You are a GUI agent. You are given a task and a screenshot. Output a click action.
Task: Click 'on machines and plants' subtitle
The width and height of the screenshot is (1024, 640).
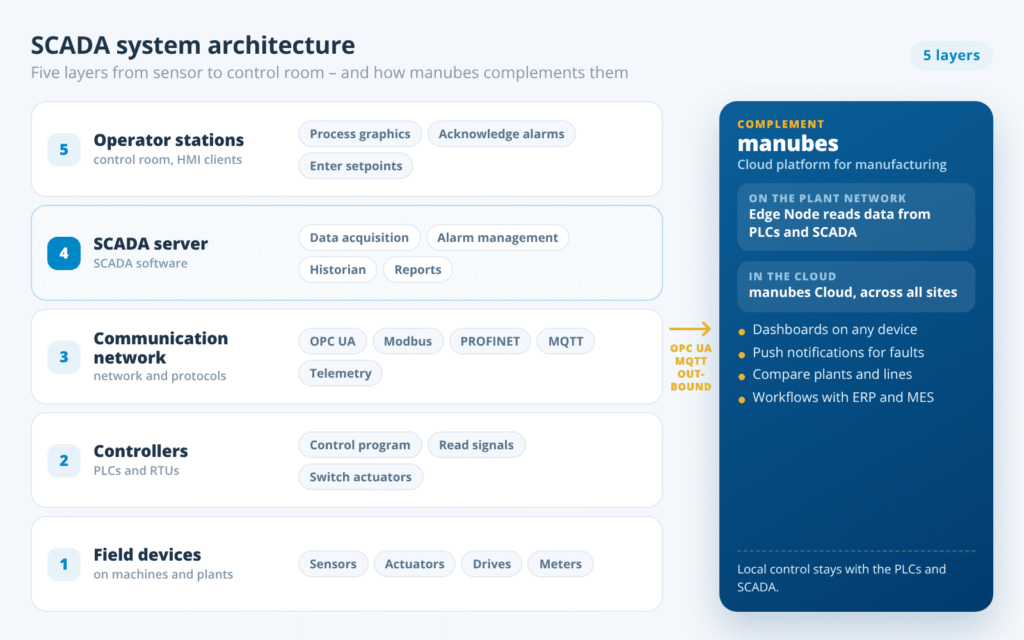click(163, 575)
